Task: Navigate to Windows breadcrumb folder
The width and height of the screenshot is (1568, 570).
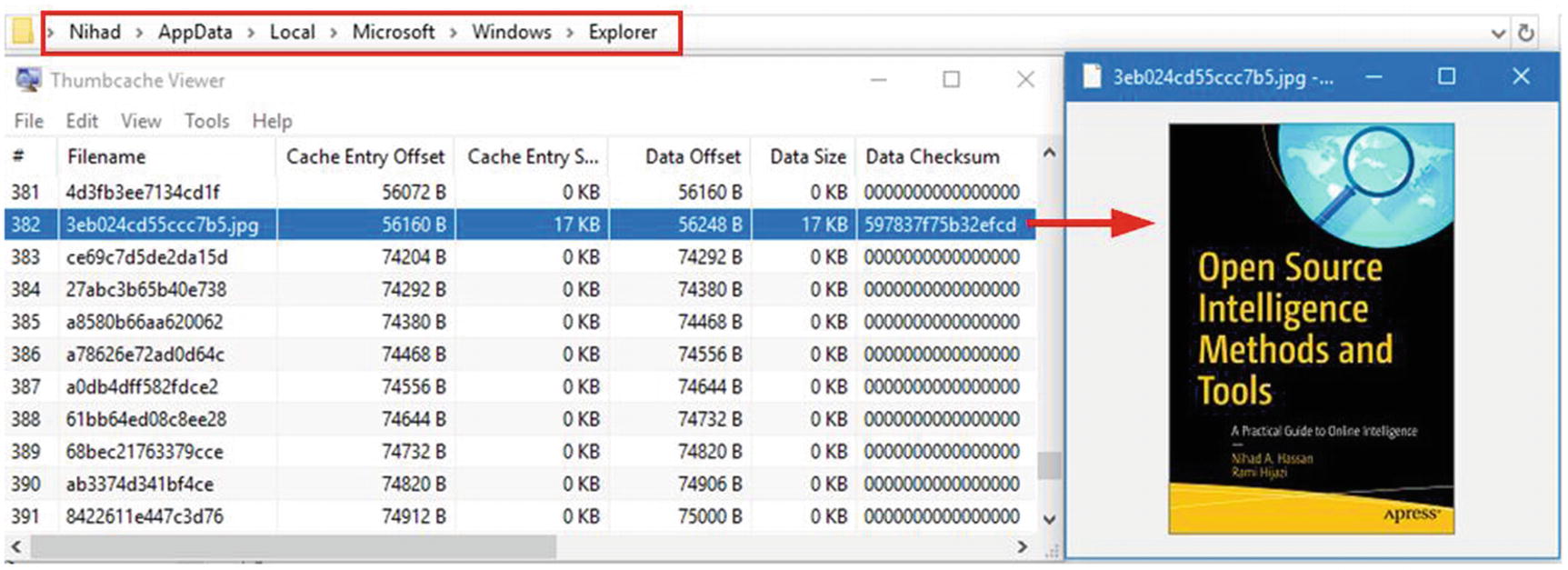Action: (x=512, y=32)
